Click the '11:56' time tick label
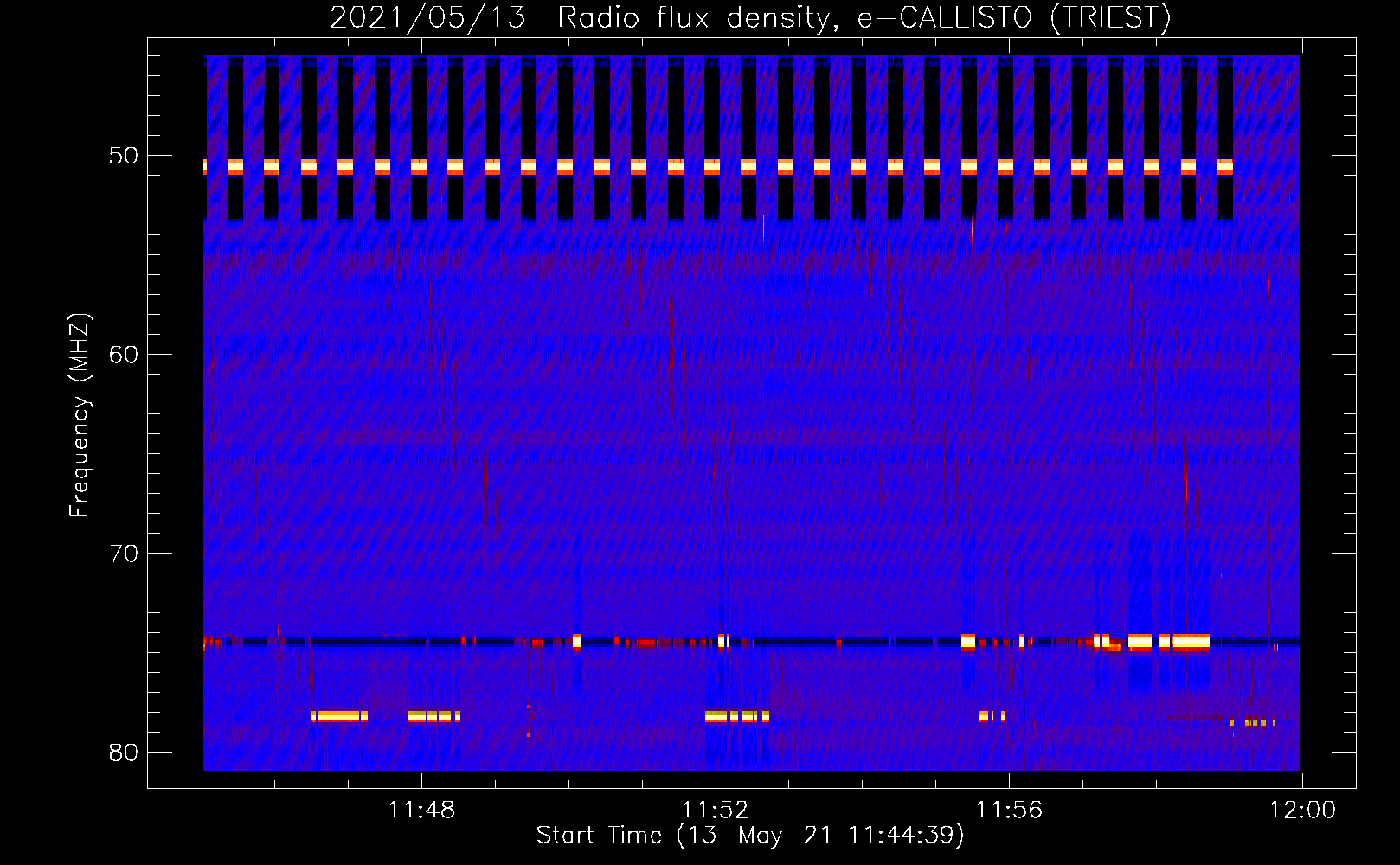This screenshot has height=865, width=1400. [x=1009, y=811]
